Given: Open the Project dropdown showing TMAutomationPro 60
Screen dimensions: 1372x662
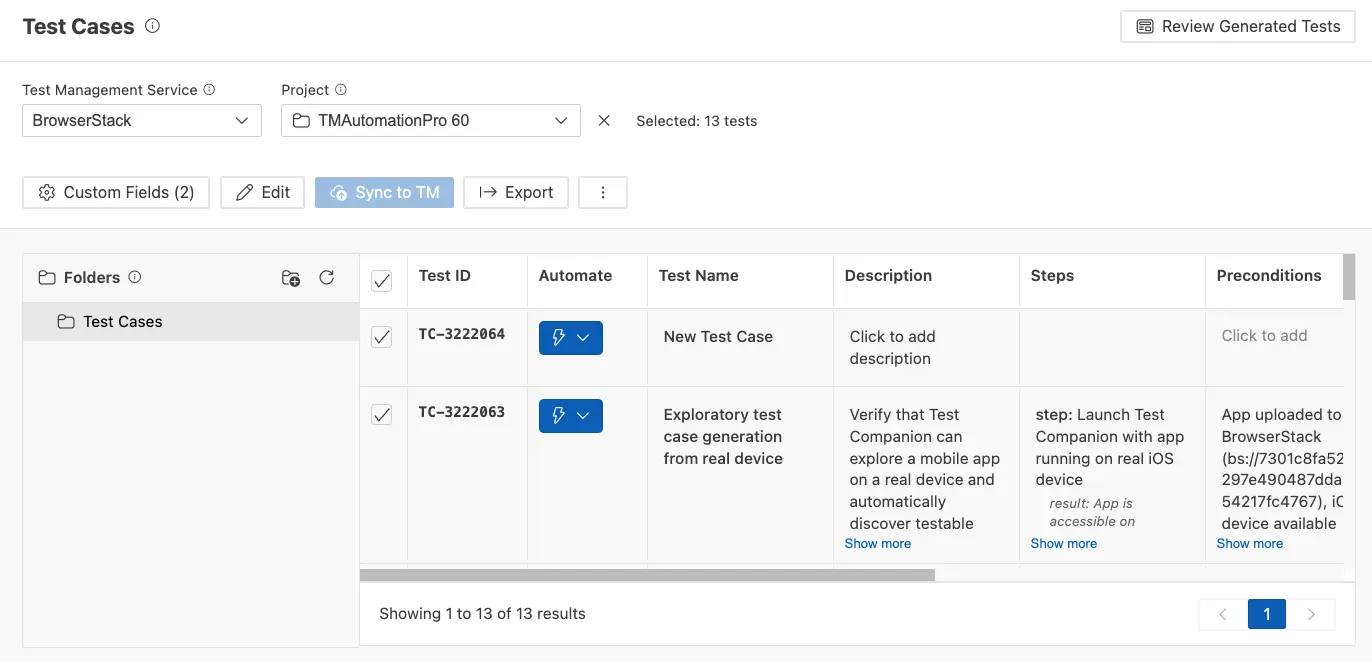Looking at the screenshot, I should (430, 120).
